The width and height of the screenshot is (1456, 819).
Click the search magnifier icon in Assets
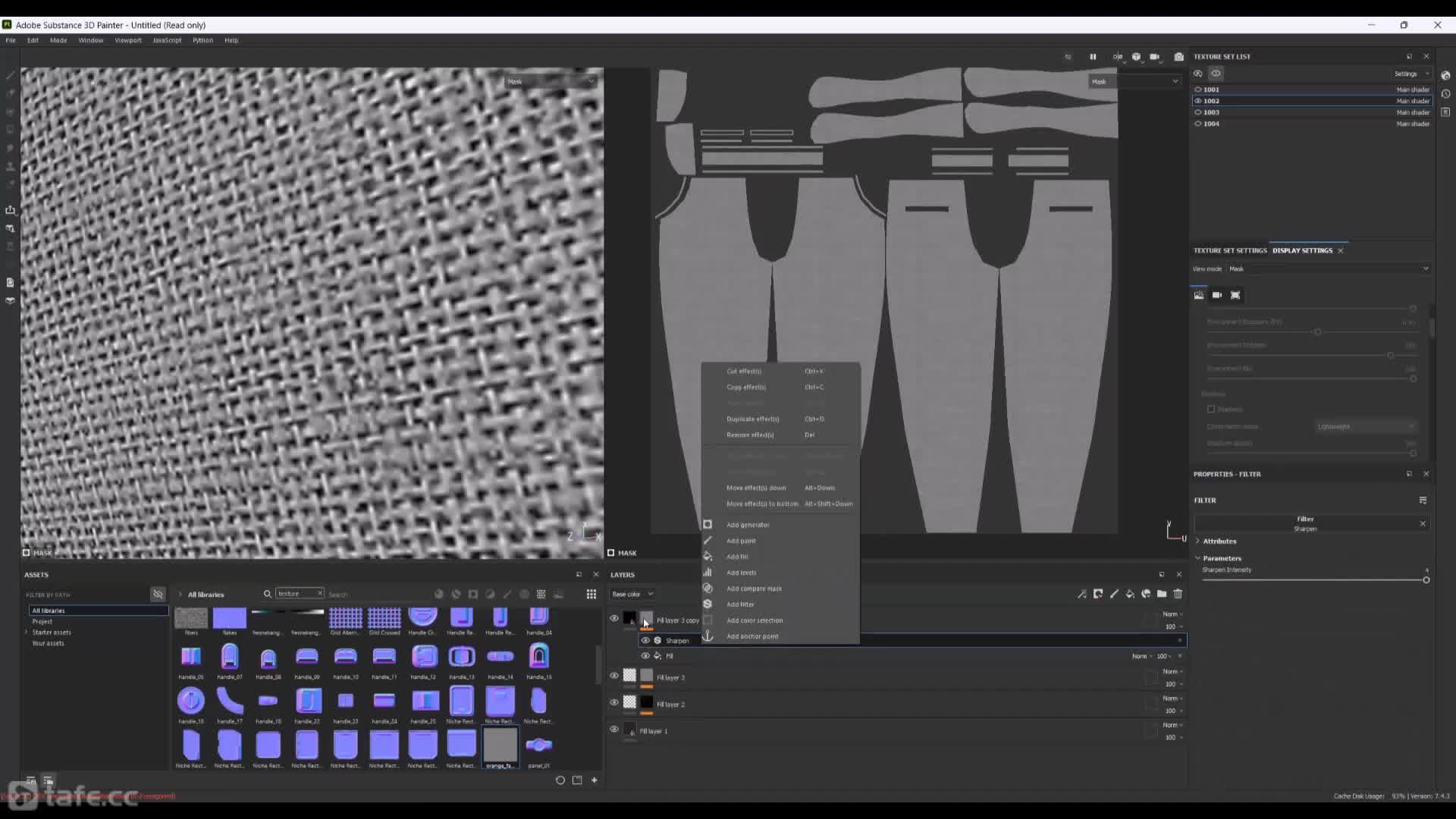point(268,594)
